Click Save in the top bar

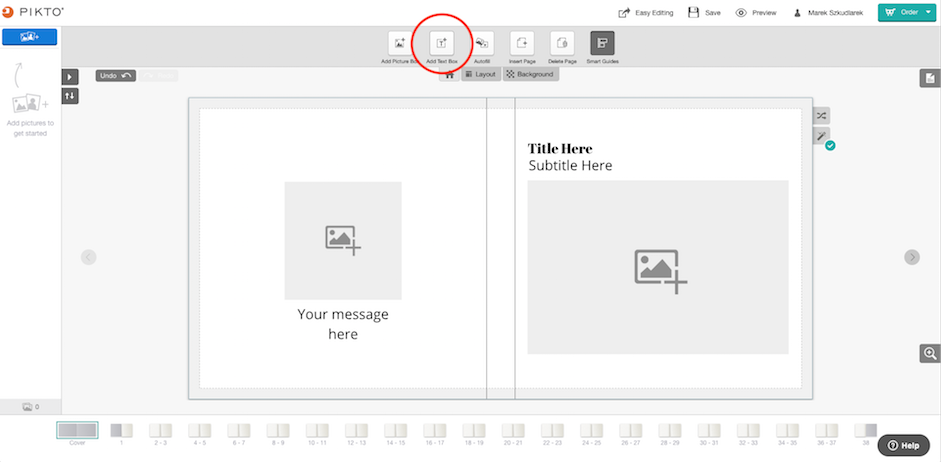click(705, 13)
